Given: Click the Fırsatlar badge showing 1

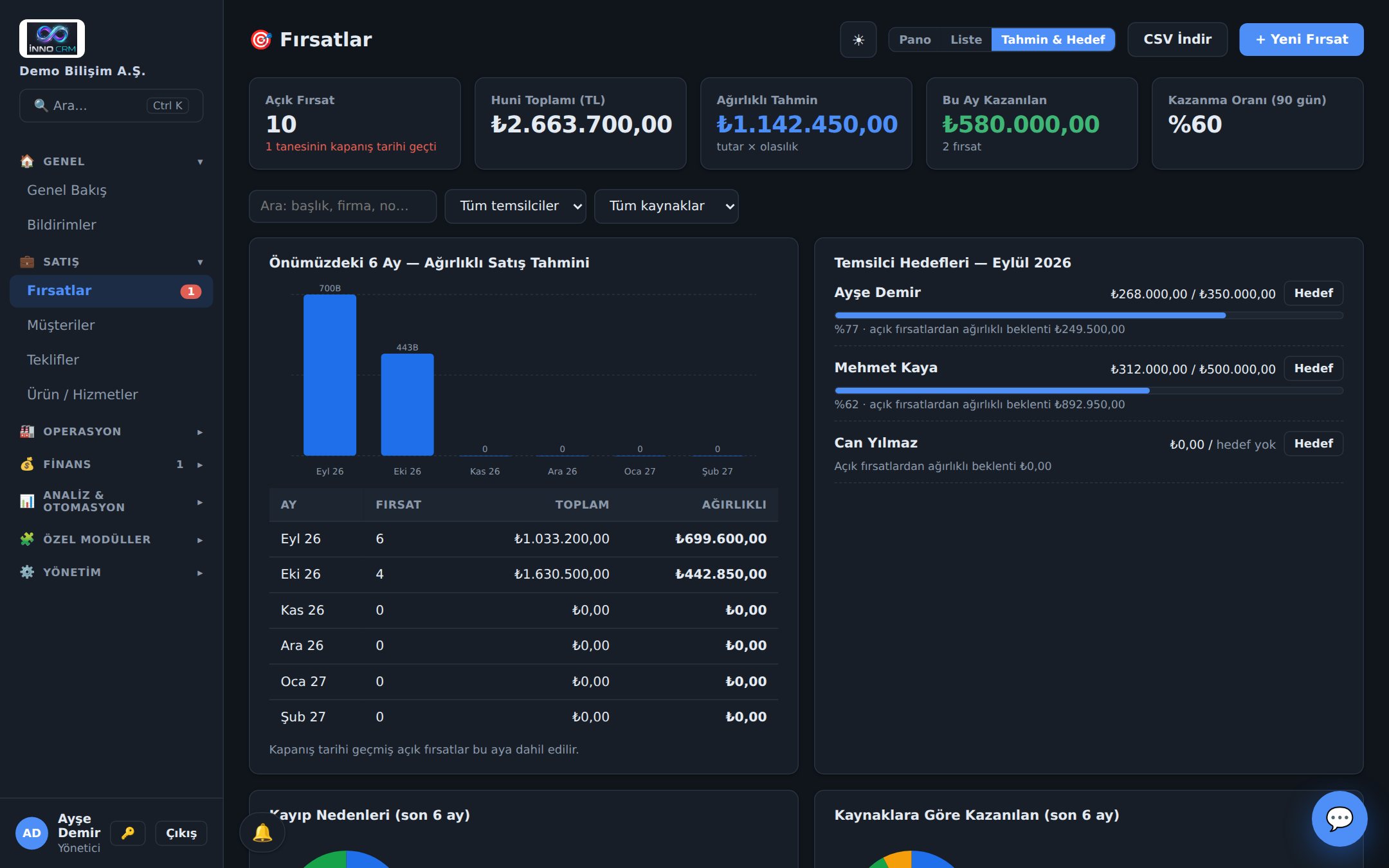Looking at the screenshot, I should 190,291.
